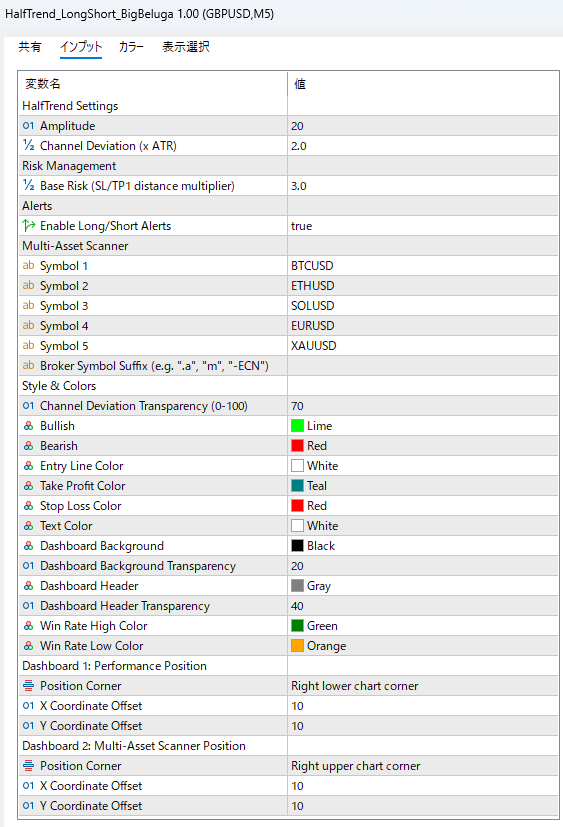Switch to the カラー tab
This screenshot has height=827, width=563.
point(131,47)
